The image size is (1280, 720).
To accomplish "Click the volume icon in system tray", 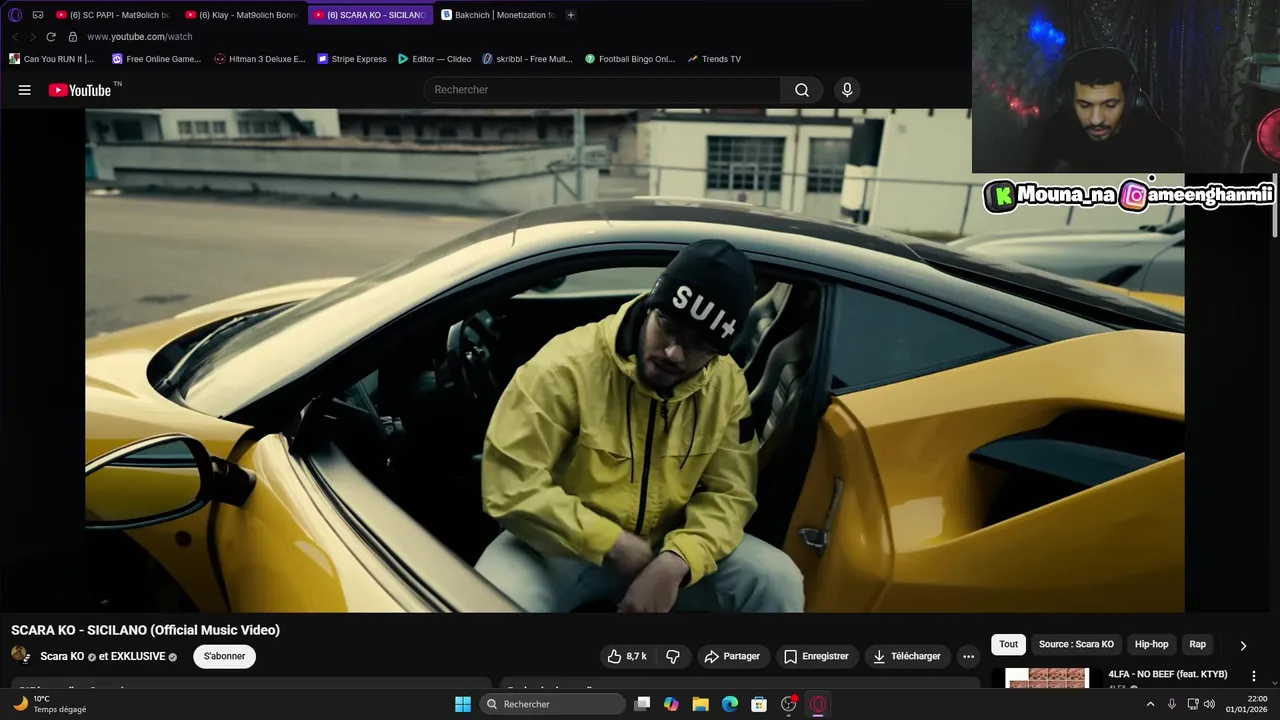I will tap(1210, 704).
